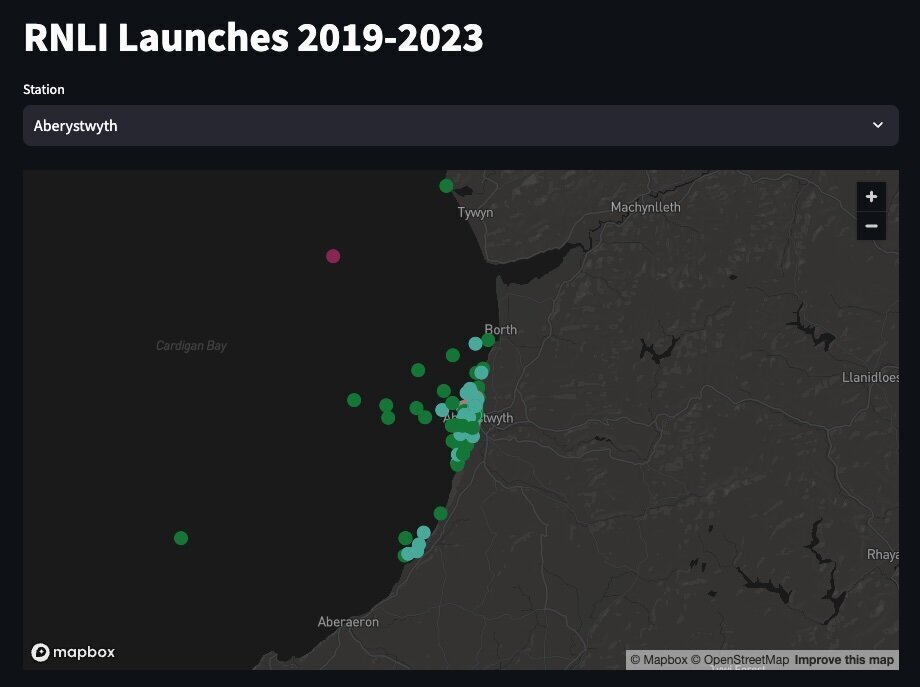
Task: Zoom in with the plus button
Action: pos(871,197)
